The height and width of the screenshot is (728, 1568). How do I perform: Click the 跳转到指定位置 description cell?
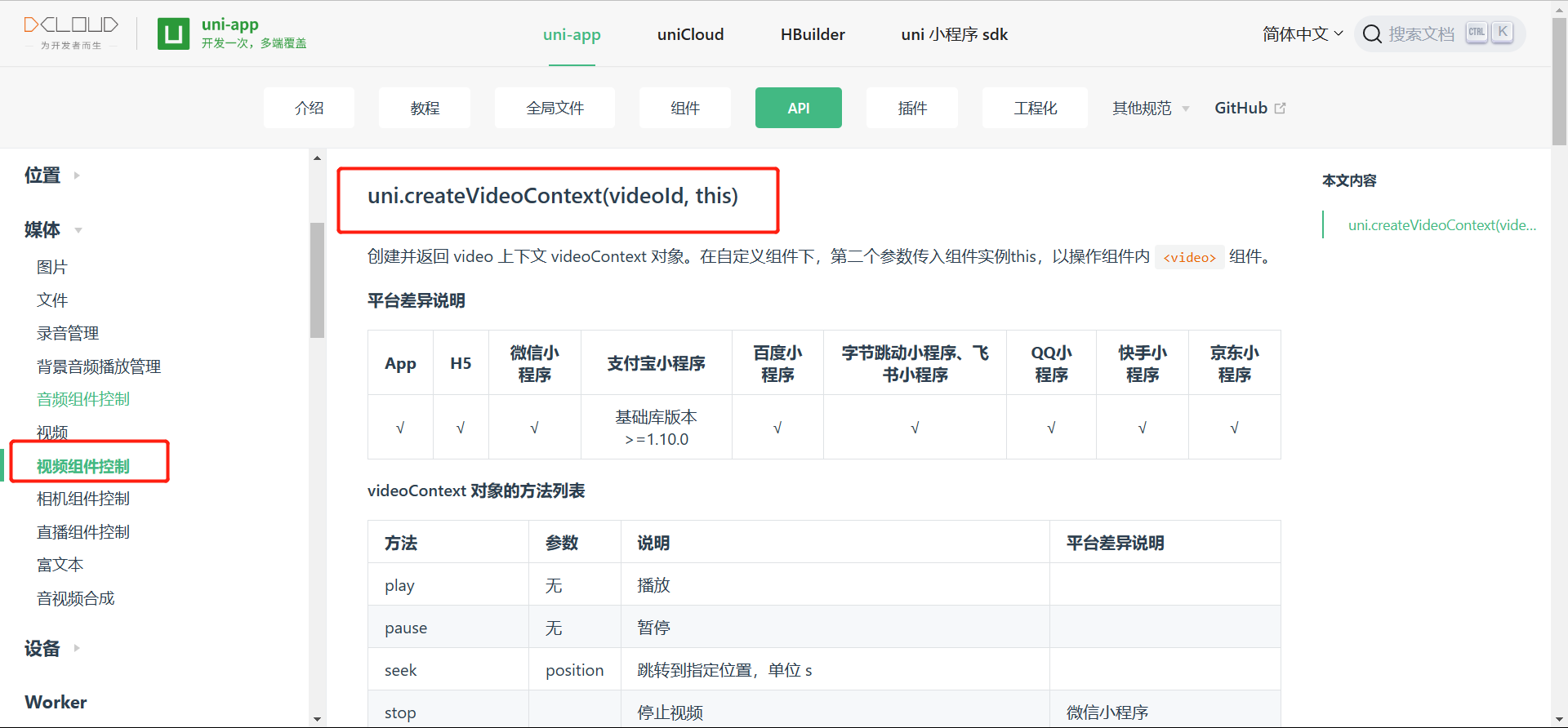(835, 669)
